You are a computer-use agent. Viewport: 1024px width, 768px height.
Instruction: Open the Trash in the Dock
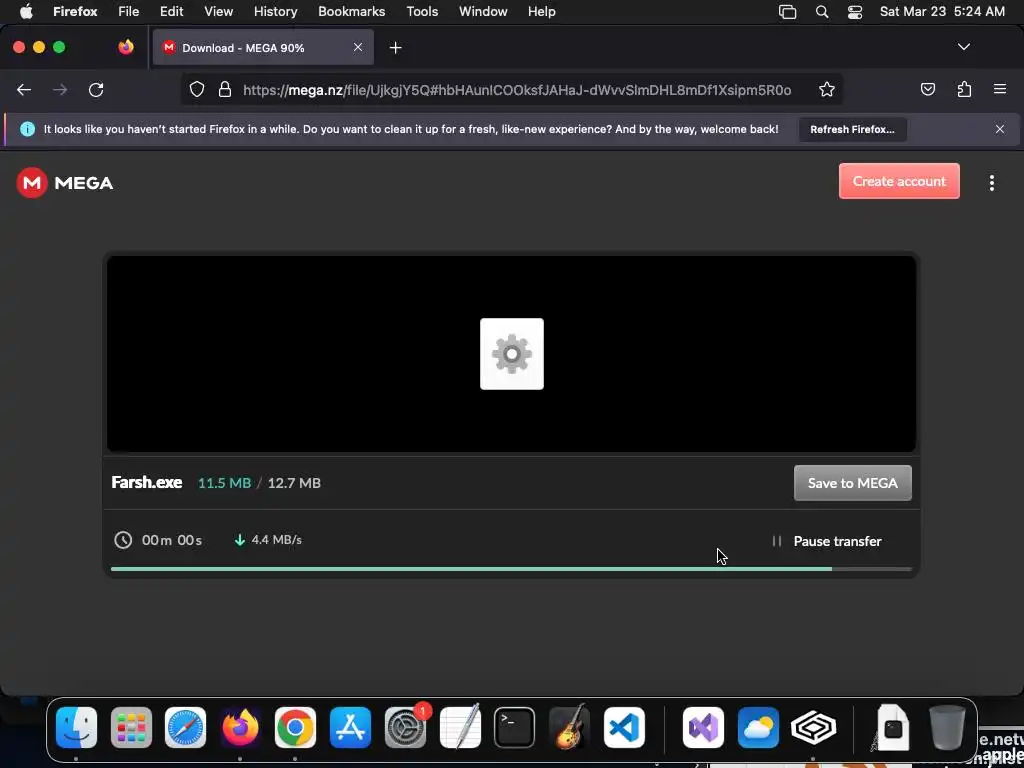click(947, 727)
